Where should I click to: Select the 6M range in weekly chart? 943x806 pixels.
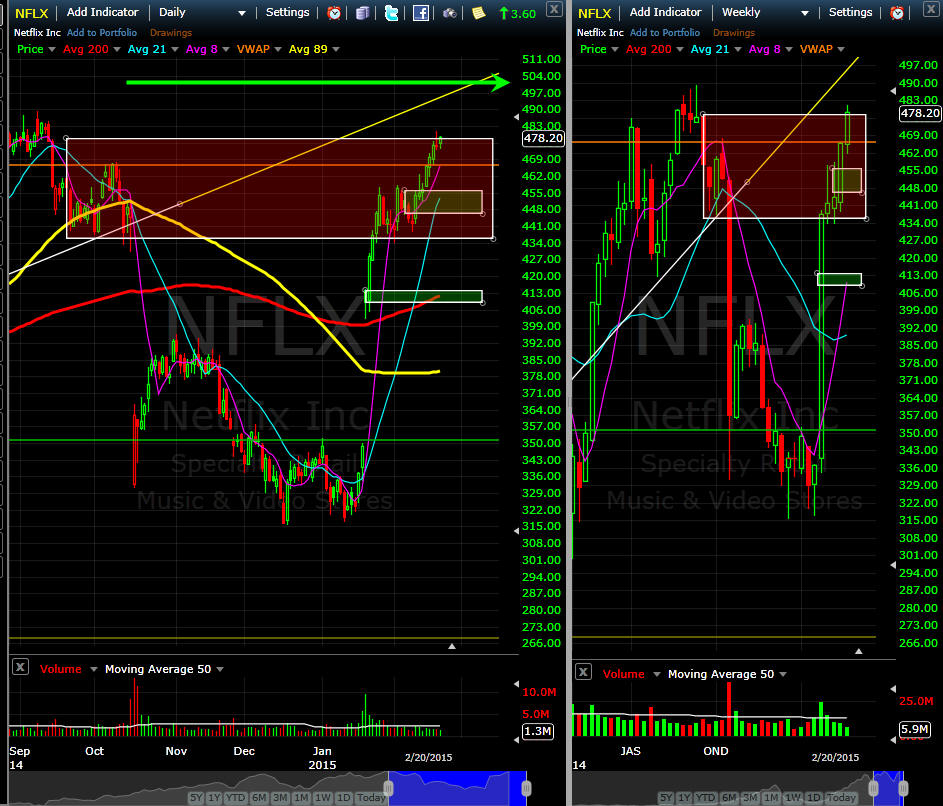[728, 798]
